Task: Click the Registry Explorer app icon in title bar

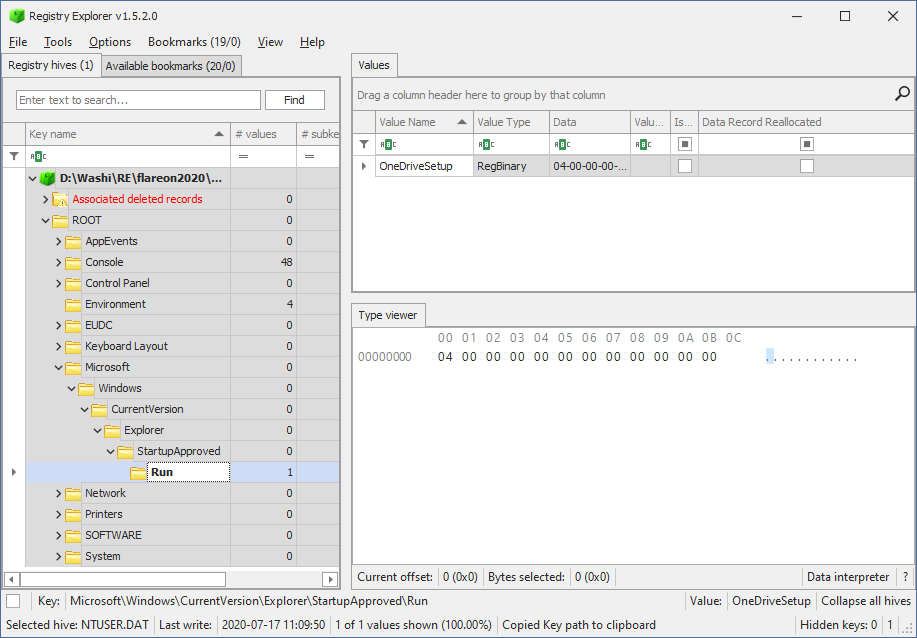Action: tap(16, 16)
